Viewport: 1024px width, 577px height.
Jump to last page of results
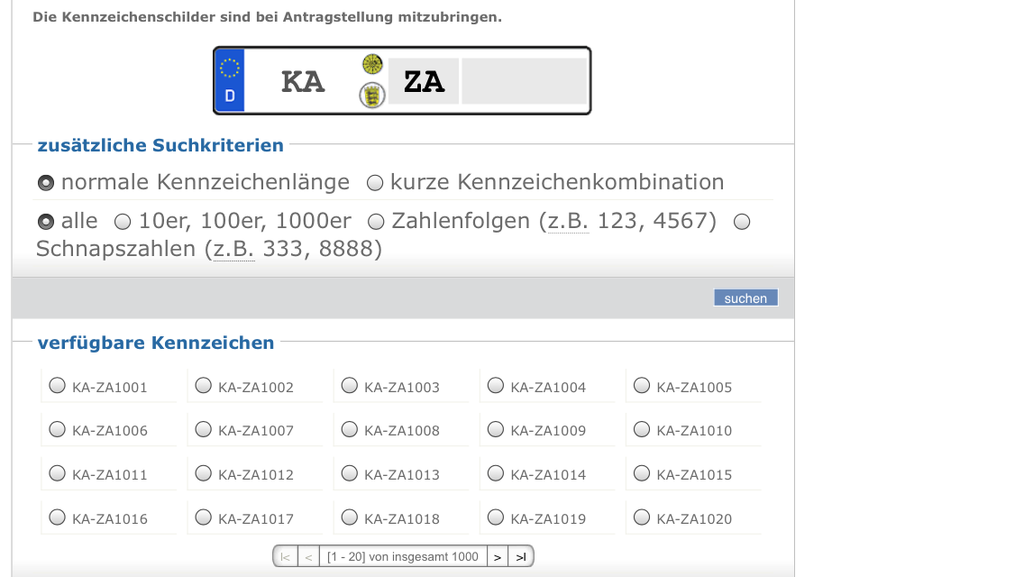pyautogui.click(x=520, y=557)
